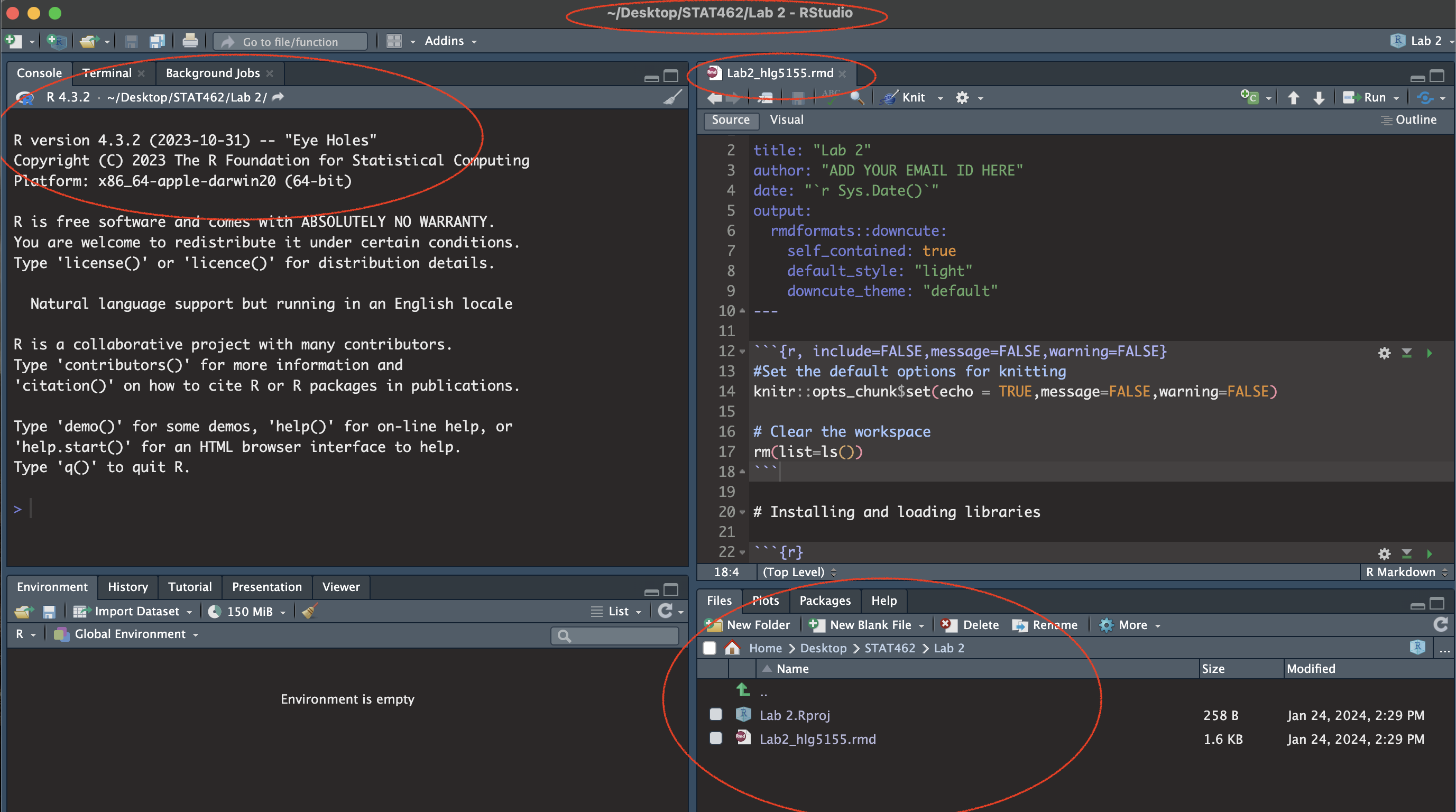Open the Tutorial tab
This screenshot has height=812, width=1456.
pyautogui.click(x=190, y=587)
